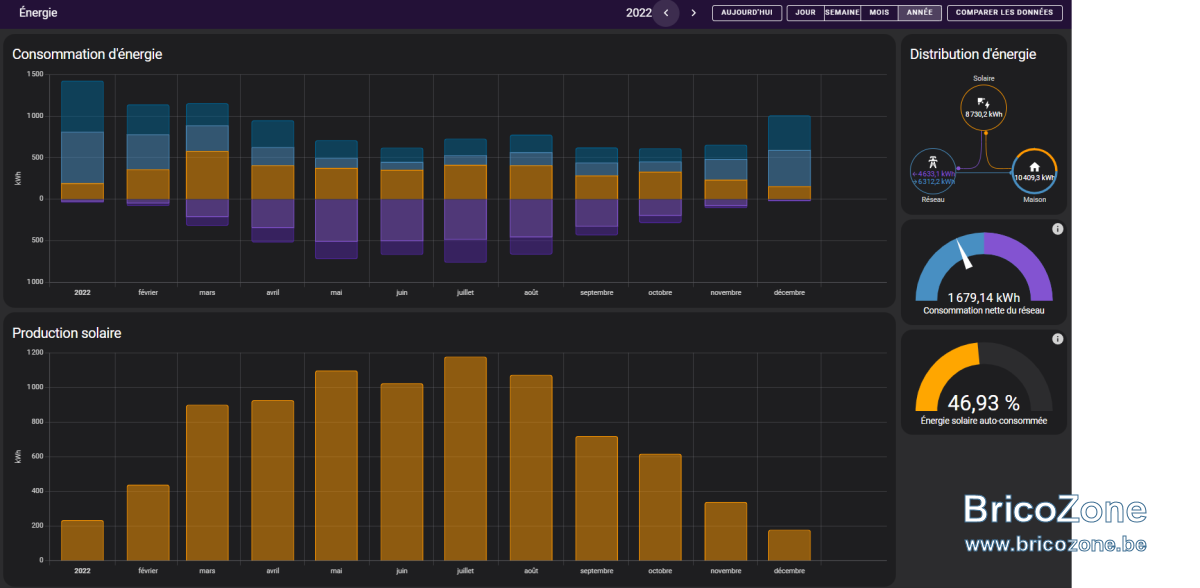The height and width of the screenshot is (588, 1200).
Task: Go to previous year with left chevron
Action: pyautogui.click(x=666, y=13)
